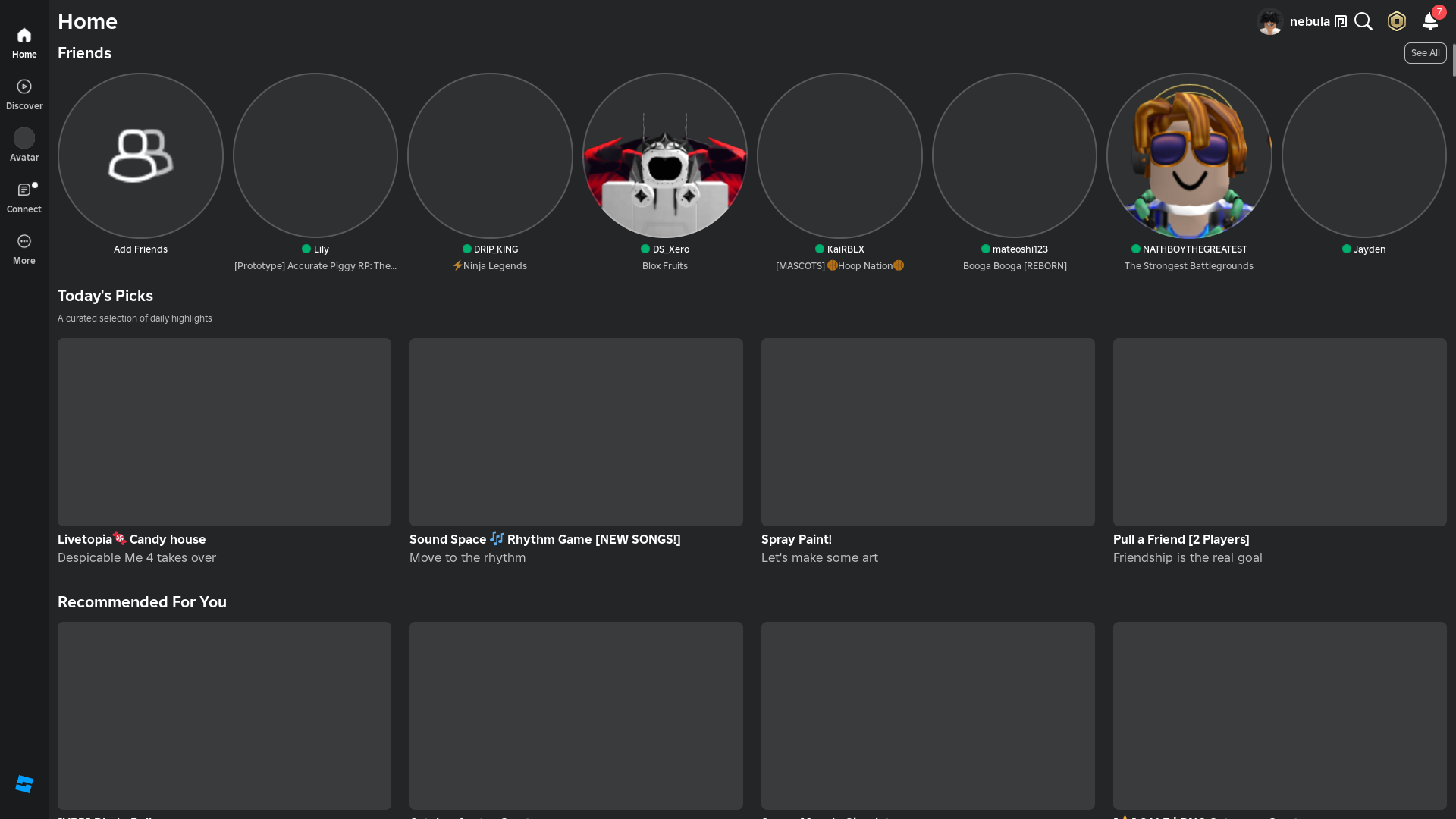1456x819 pixels.
Task: Open the Robux balance icon
Action: point(1397,21)
